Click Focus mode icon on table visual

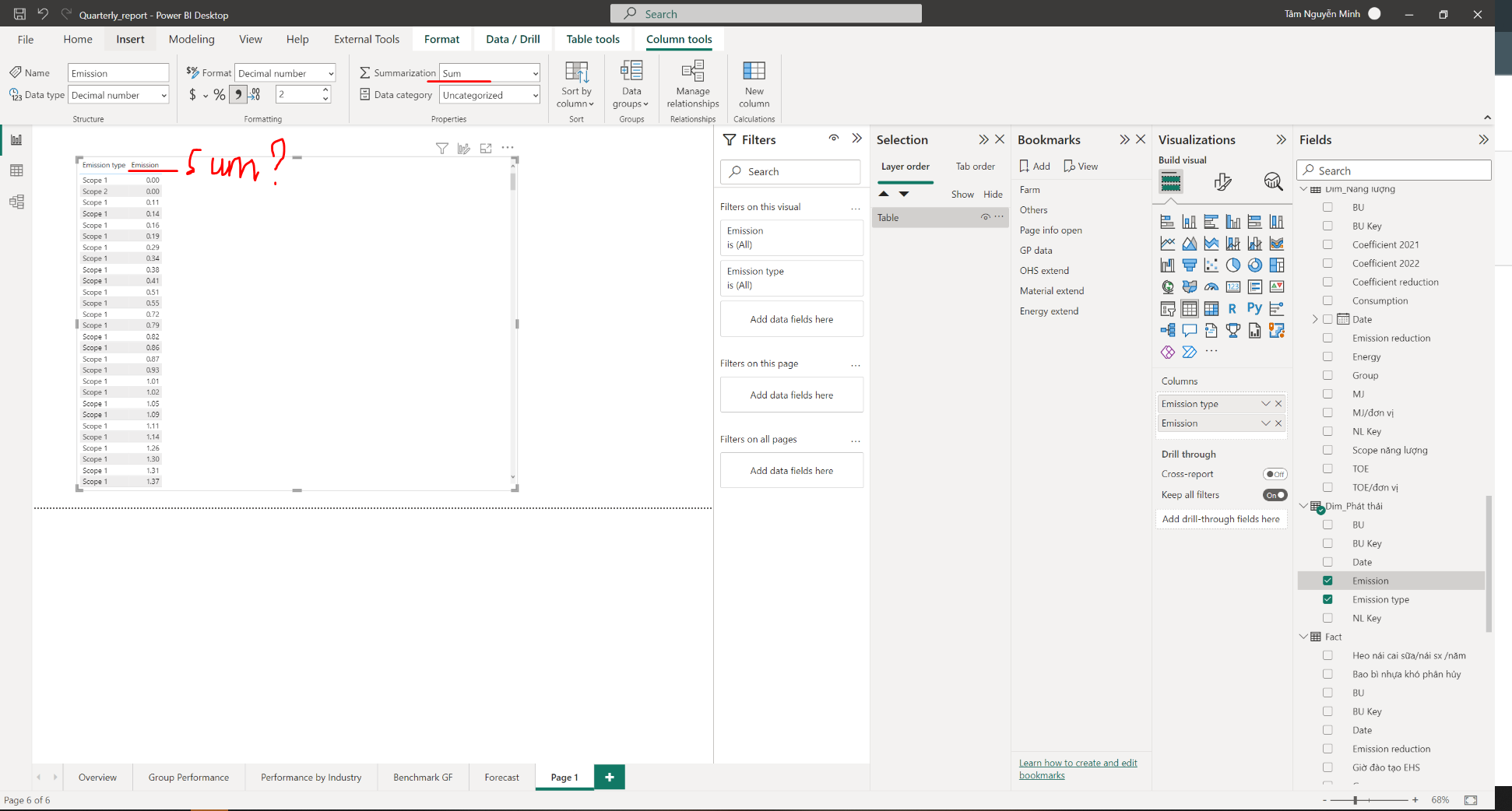pyautogui.click(x=486, y=148)
